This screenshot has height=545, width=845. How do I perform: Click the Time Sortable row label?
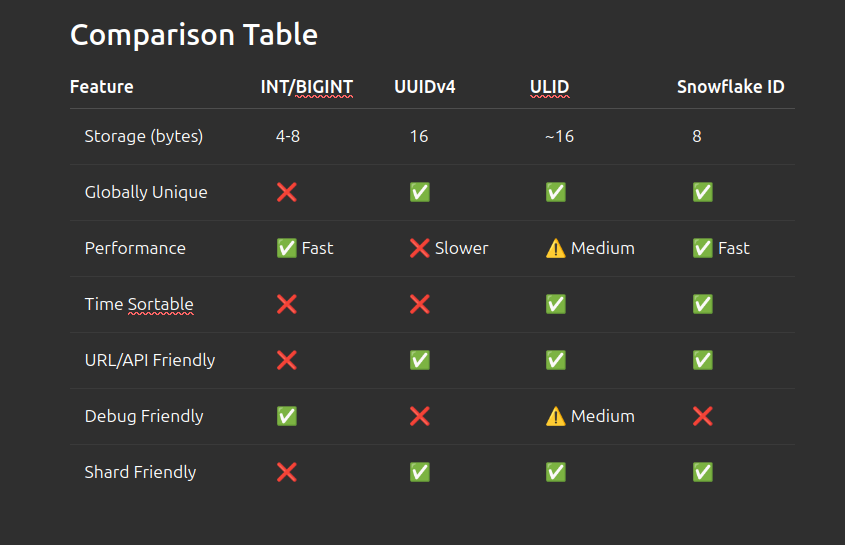click(139, 304)
